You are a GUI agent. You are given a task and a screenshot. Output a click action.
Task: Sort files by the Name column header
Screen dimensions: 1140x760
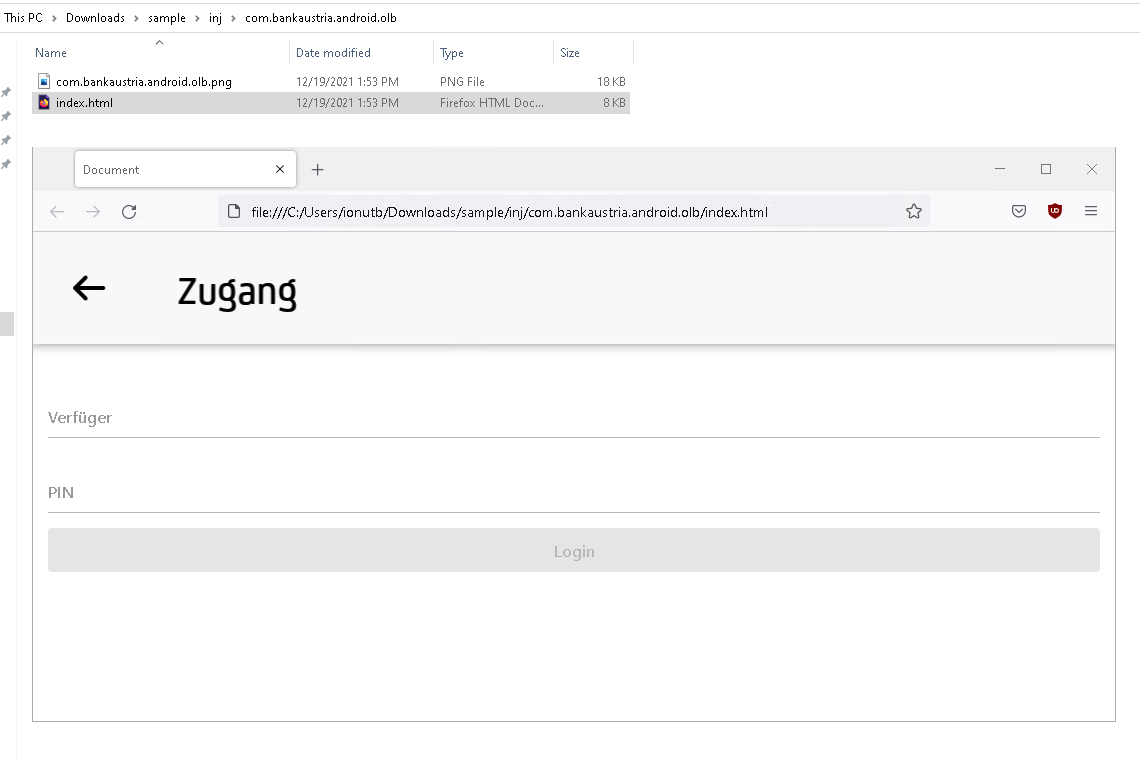[x=51, y=53]
